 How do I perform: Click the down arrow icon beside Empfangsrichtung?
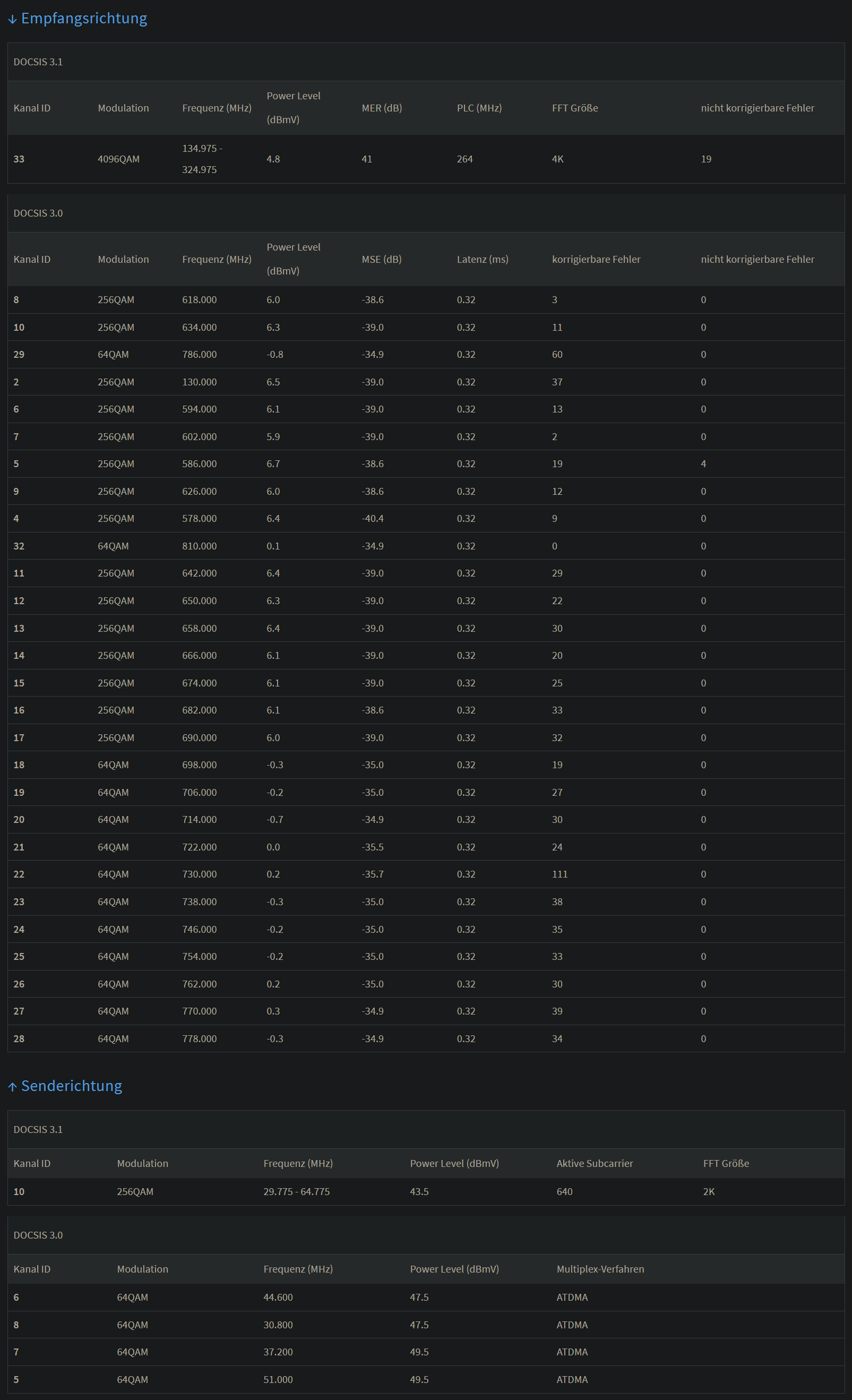coord(13,19)
